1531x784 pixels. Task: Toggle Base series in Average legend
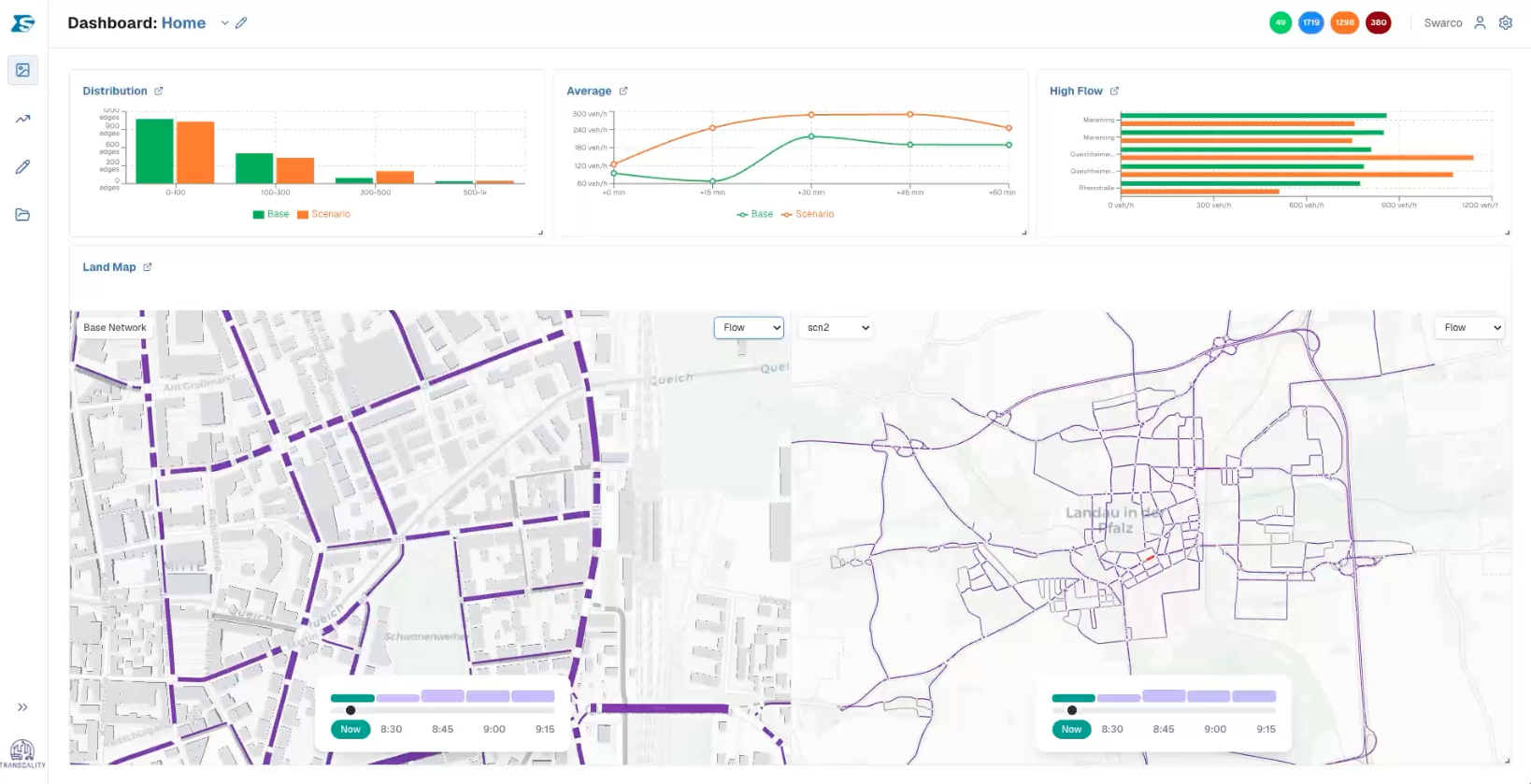(755, 214)
